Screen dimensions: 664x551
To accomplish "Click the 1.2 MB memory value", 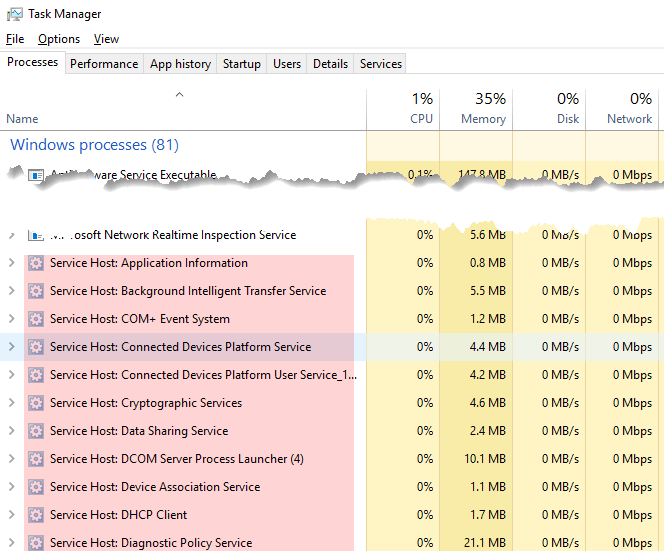I will (488, 319).
